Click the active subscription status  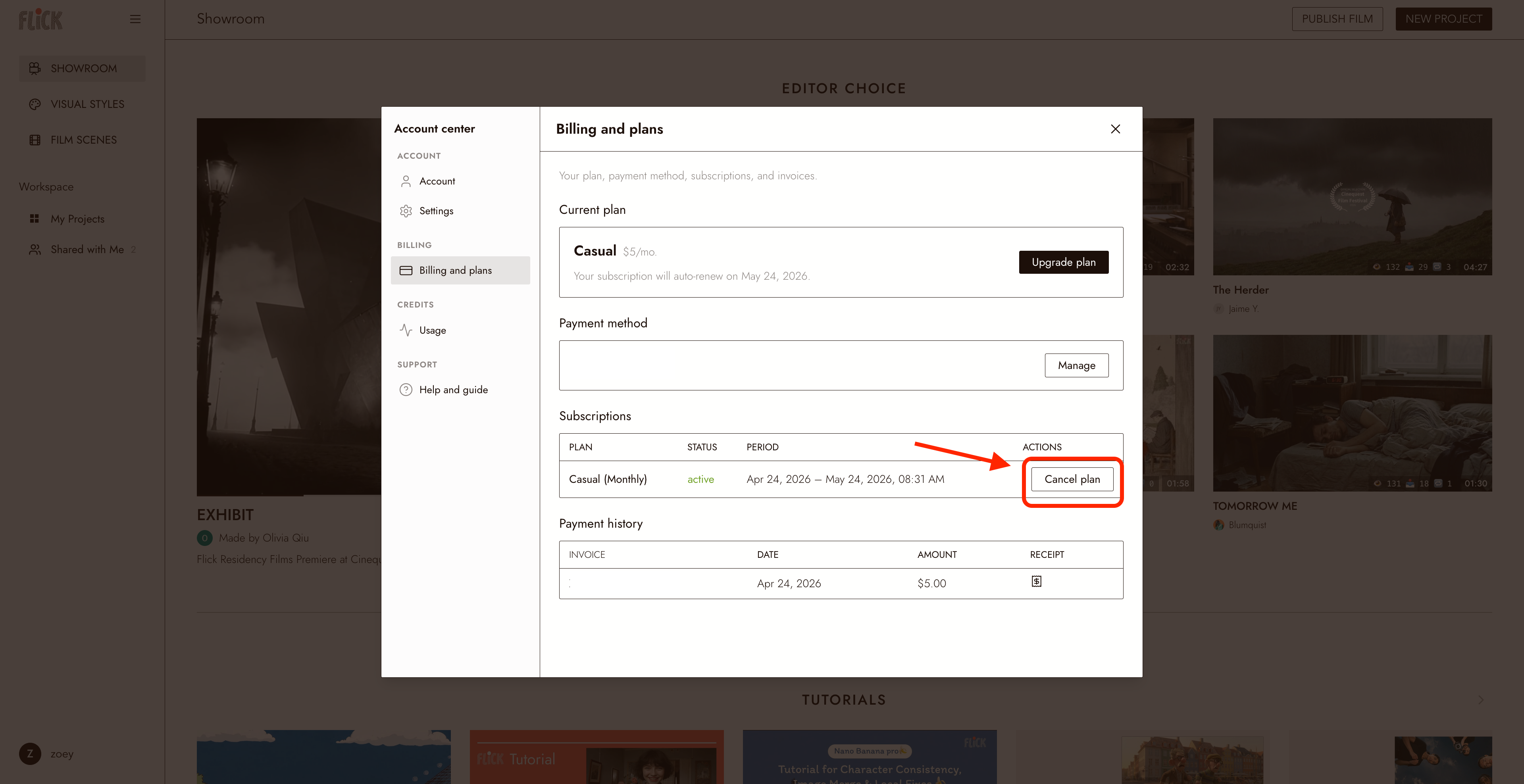point(700,480)
